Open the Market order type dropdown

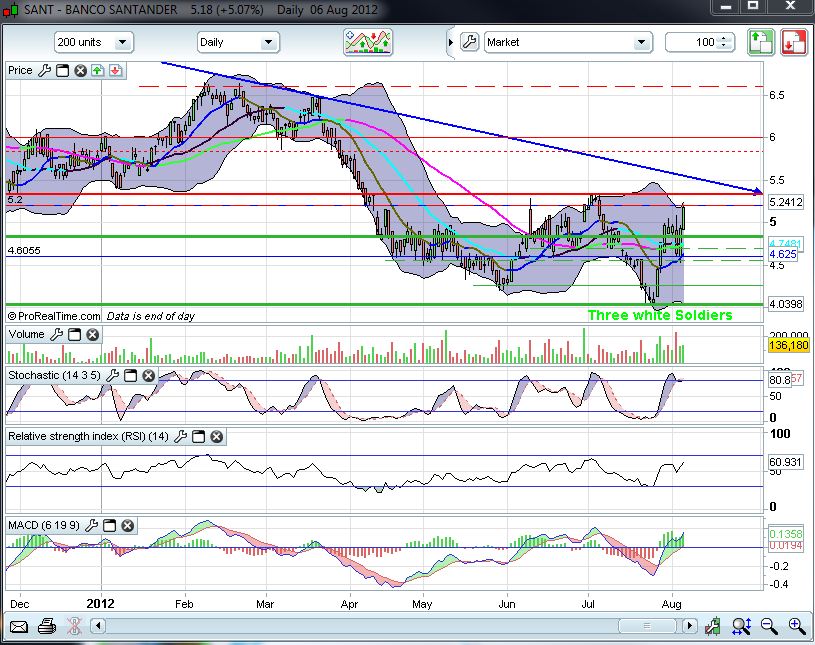coord(568,42)
